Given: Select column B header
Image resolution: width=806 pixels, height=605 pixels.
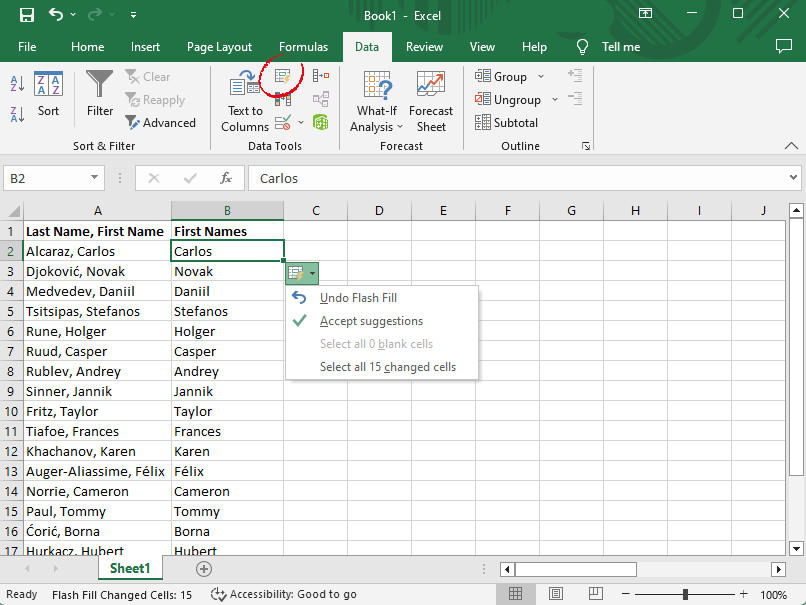Looking at the screenshot, I should [227, 211].
